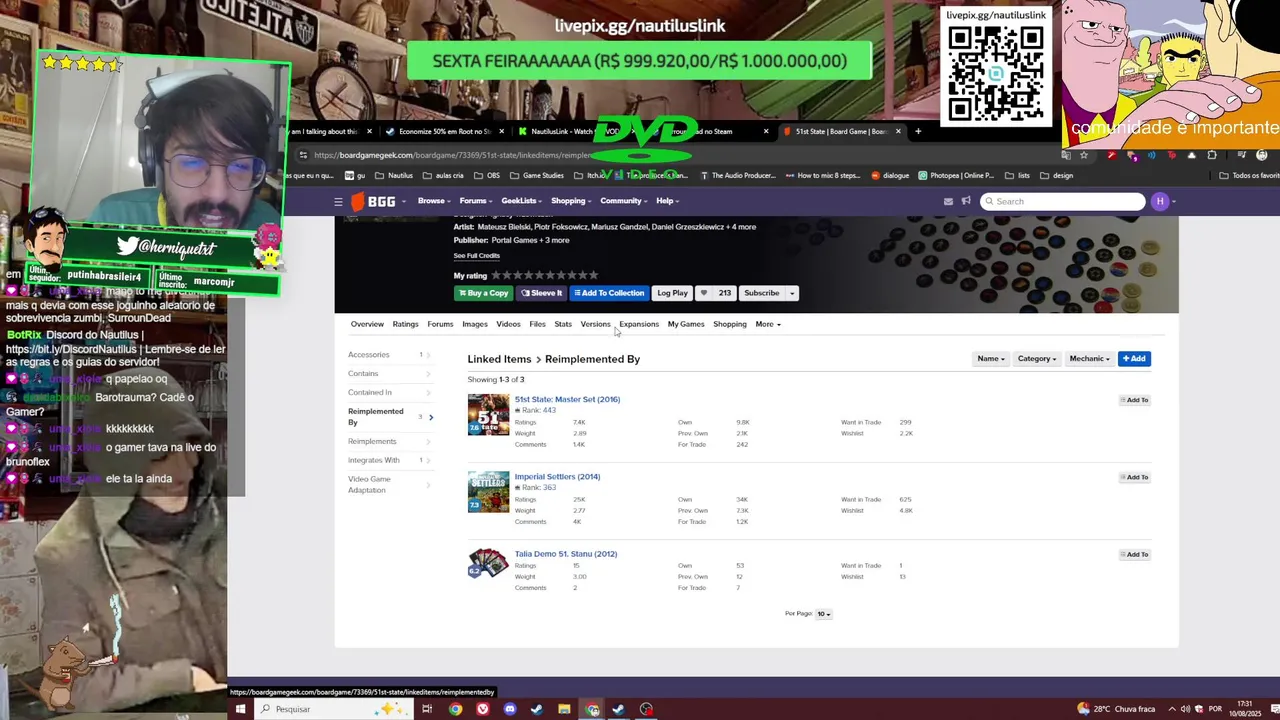Viewport: 1280px width, 720px height.
Task: Click the blue +Add button
Action: pos(1134,359)
